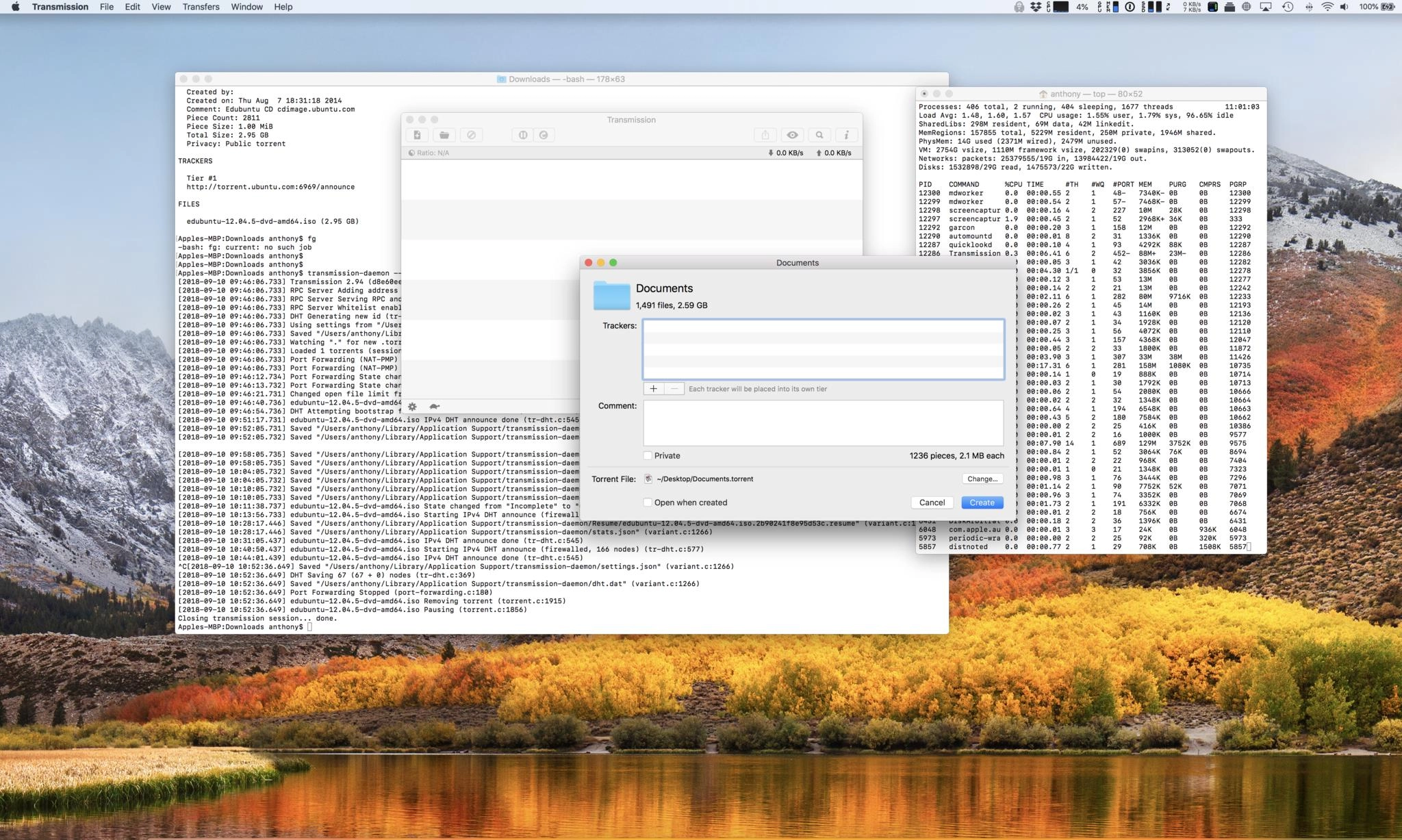This screenshot has height=840, width=1402.
Task: Click the COMMAND column header in top
Action: coord(964,184)
